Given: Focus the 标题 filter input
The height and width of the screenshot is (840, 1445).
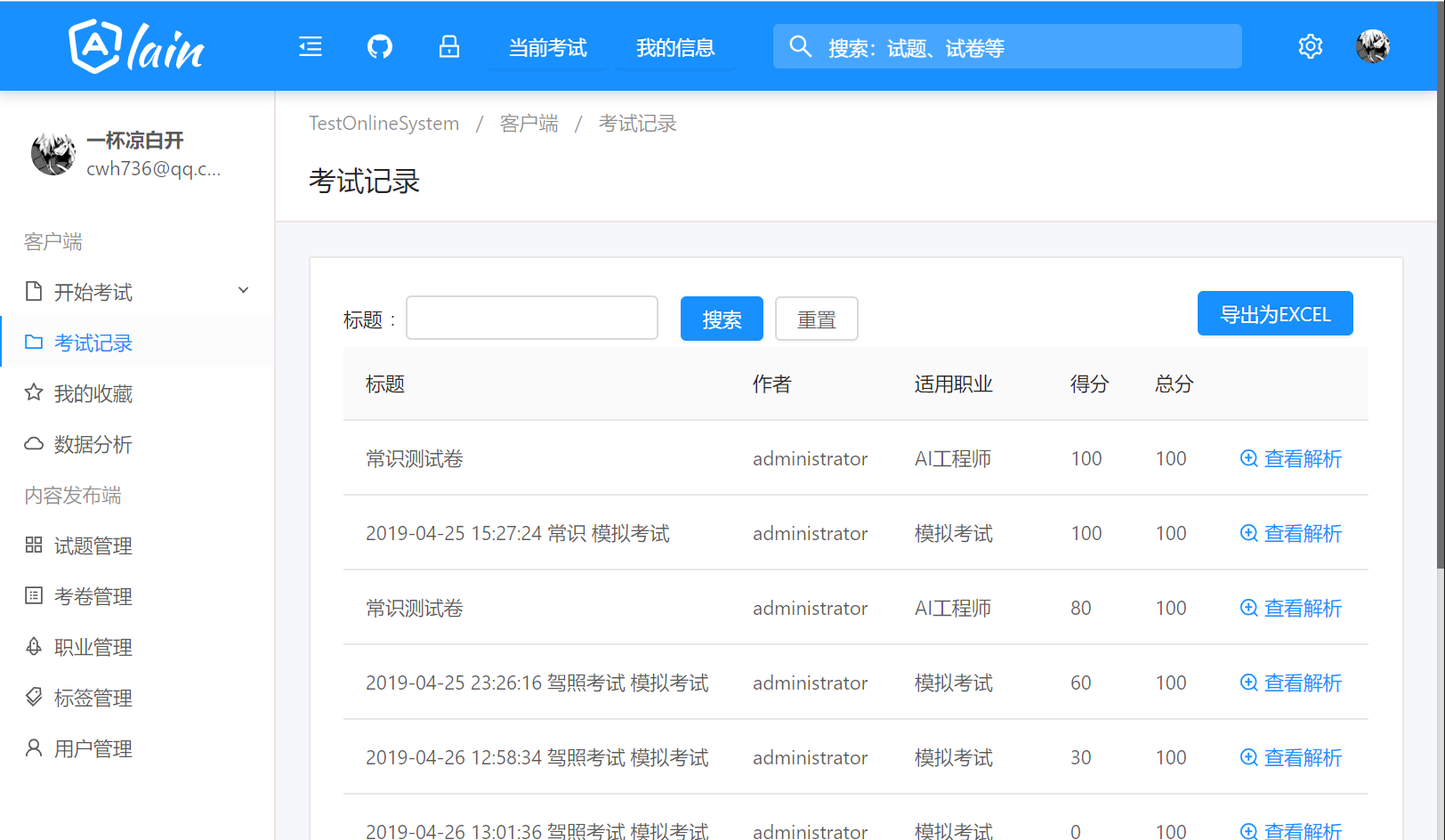Looking at the screenshot, I should (x=532, y=318).
